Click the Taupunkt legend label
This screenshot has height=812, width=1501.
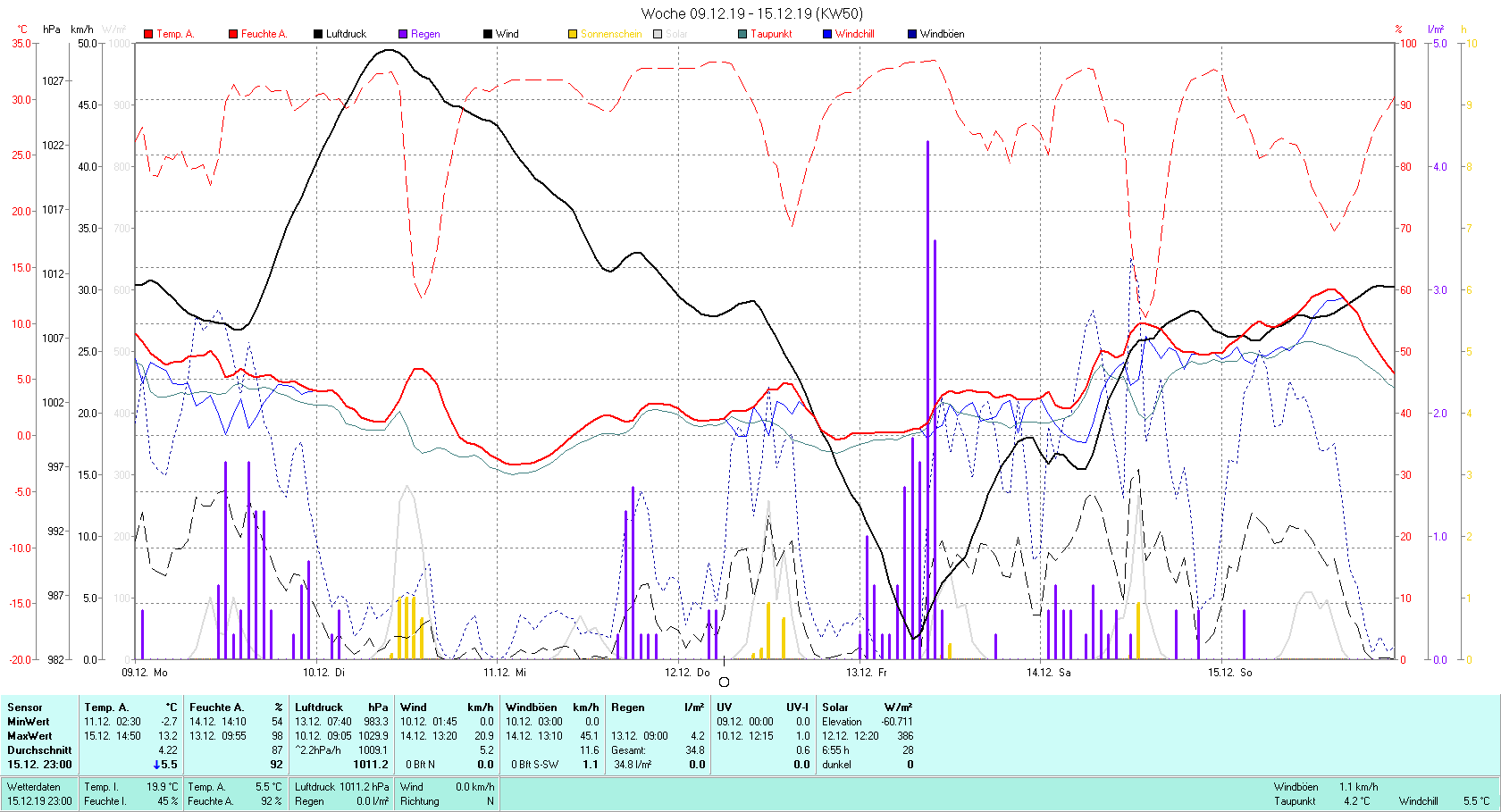pos(771,34)
